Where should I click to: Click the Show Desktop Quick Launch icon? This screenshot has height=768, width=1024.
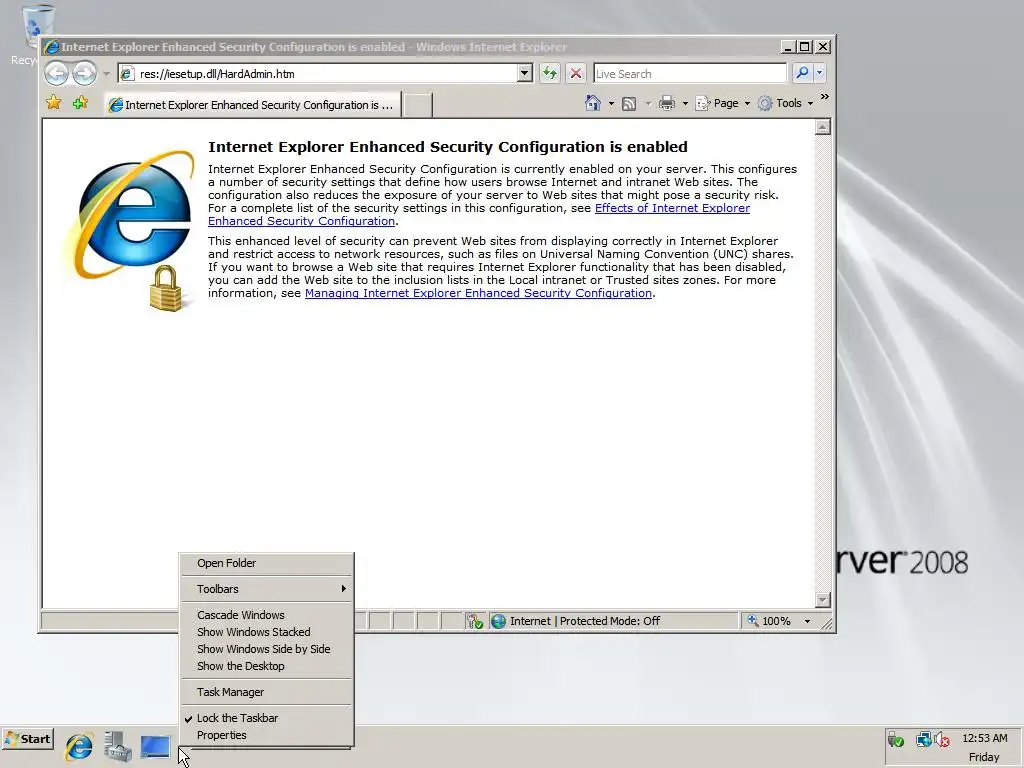(x=155, y=746)
